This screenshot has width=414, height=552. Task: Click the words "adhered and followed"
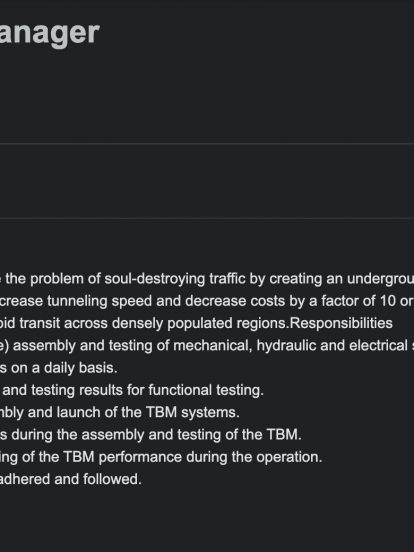pos(70,479)
